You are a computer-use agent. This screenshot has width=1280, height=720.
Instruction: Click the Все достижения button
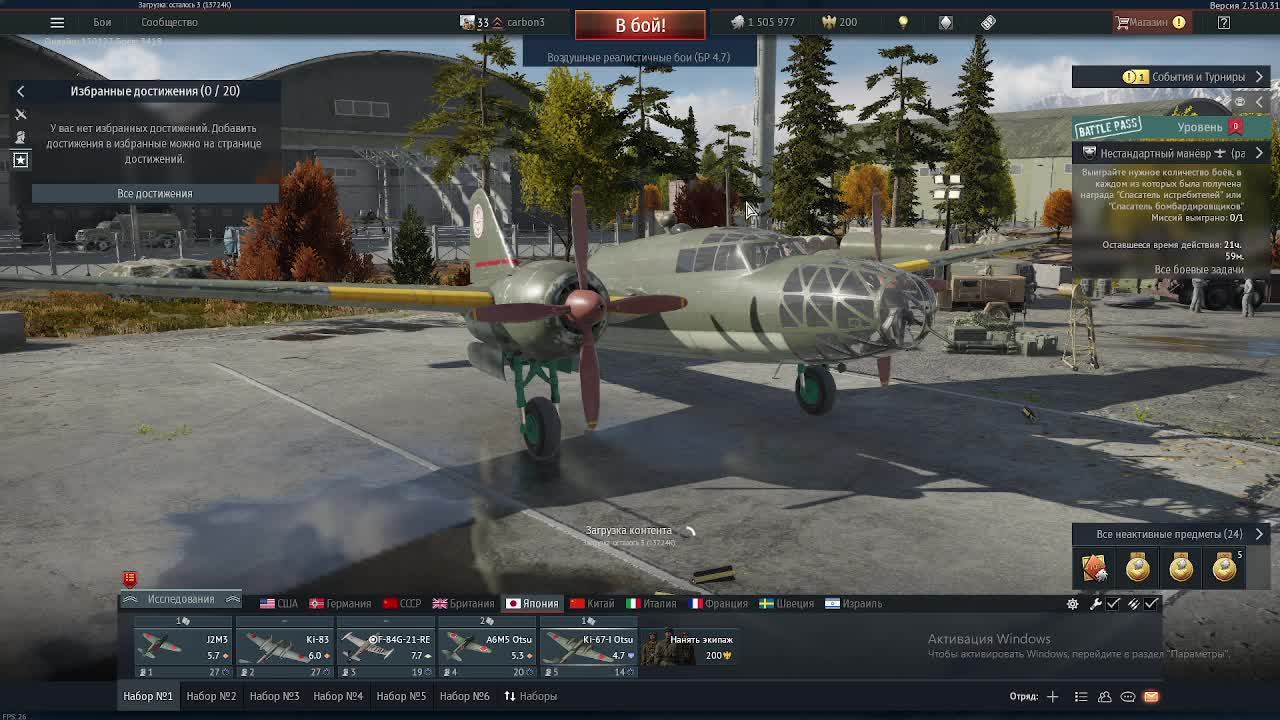154,193
